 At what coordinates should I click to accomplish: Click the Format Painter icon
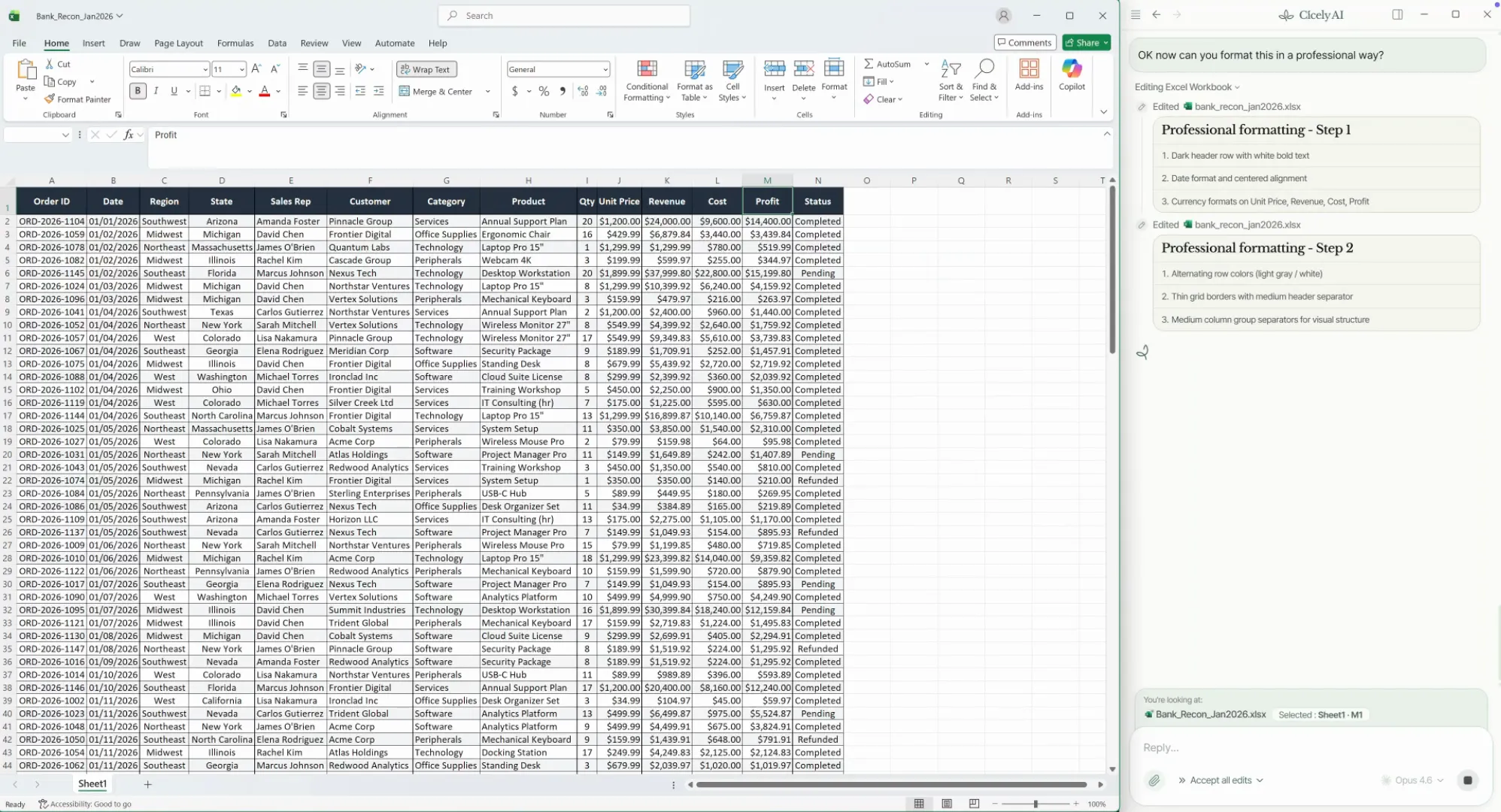(50, 99)
